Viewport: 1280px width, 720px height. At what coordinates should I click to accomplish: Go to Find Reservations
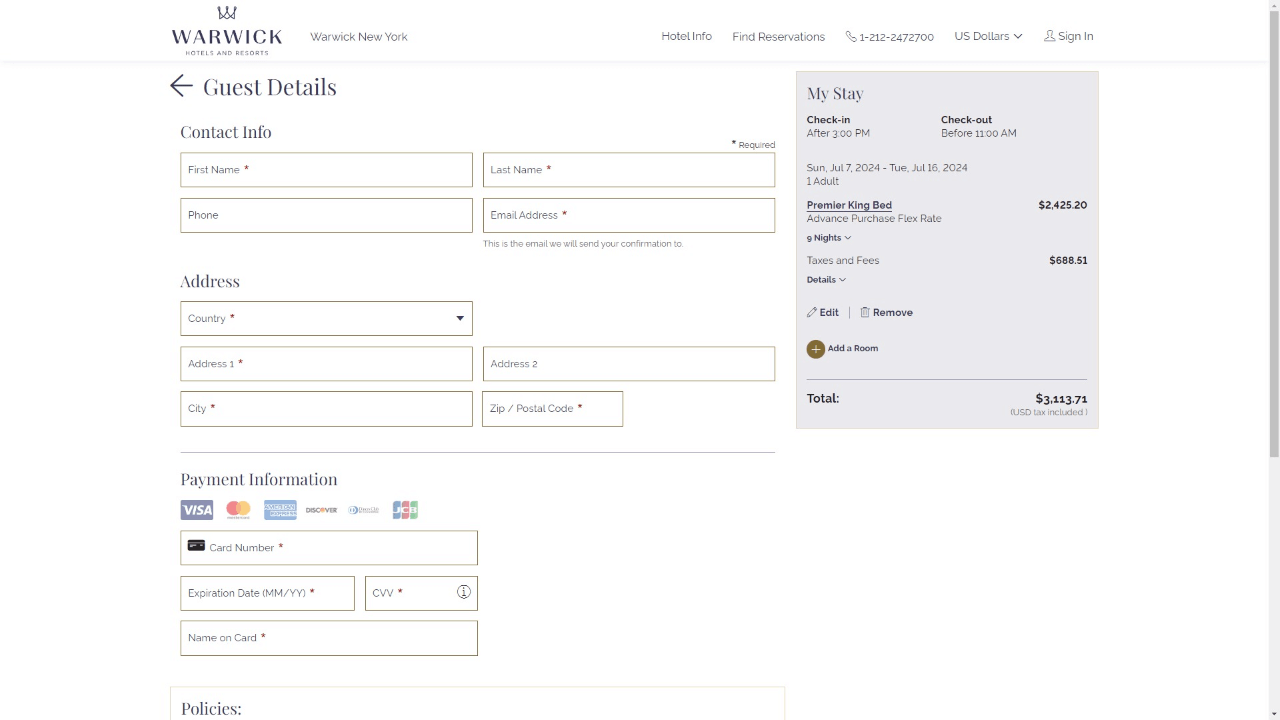[778, 37]
